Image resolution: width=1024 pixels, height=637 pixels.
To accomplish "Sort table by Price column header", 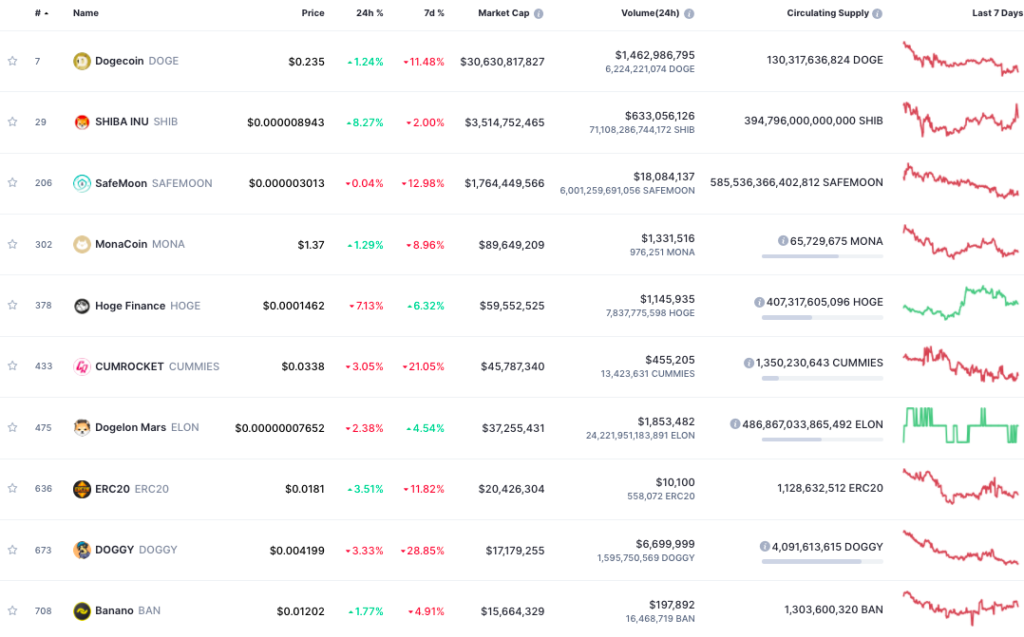I will coord(313,14).
